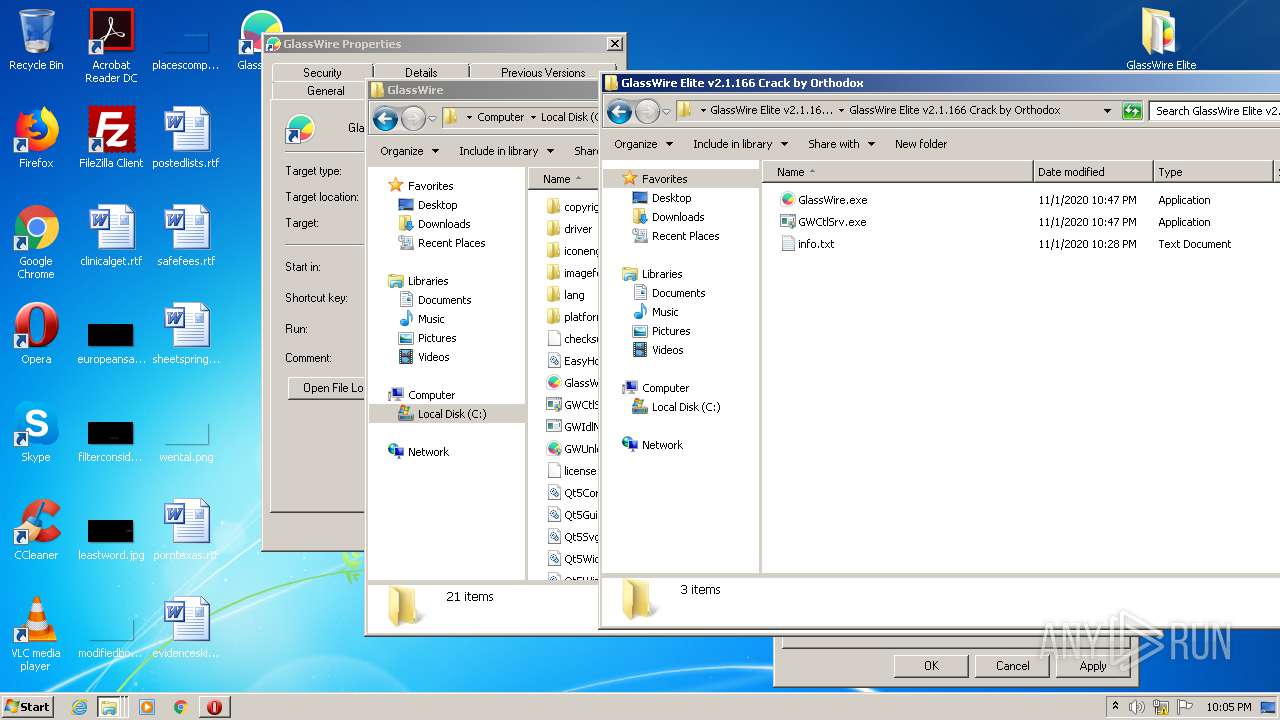The image size is (1280, 720).
Task: Switch to the Details tab
Action: tap(421, 73)
